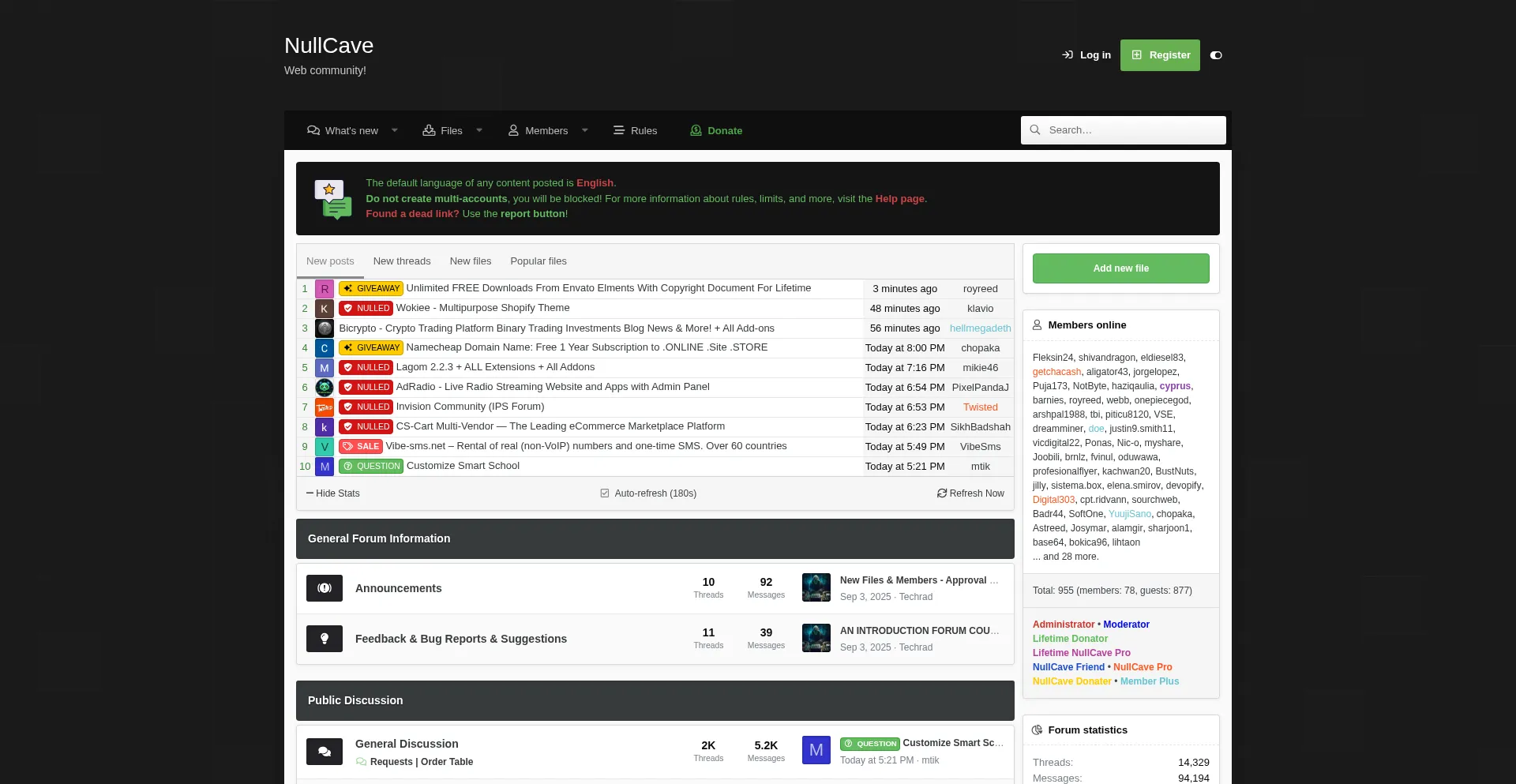Click the green Add new file button
1516x784 pixels.
(x=1121, y=268)
